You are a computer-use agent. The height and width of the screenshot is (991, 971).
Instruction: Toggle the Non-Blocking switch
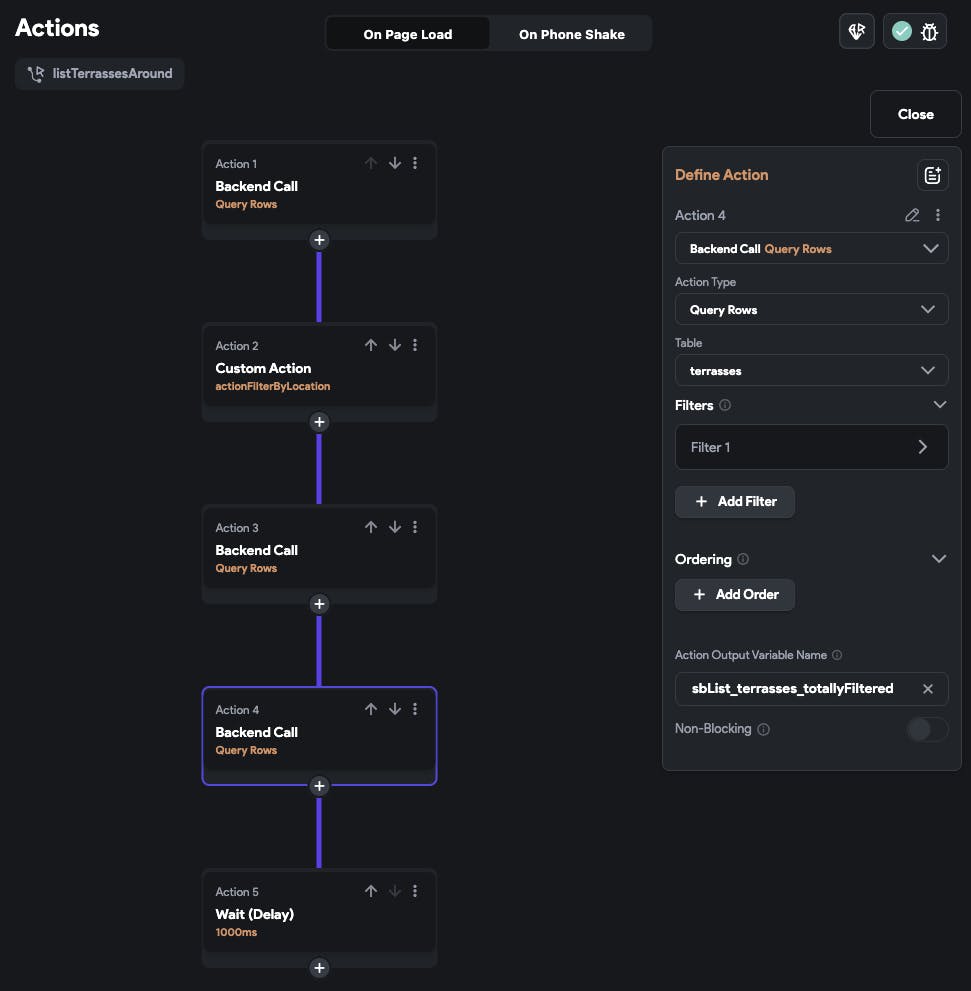point(926,729)
